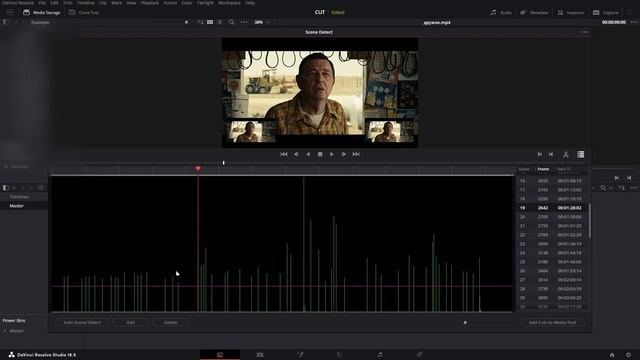The height and width of the screenshot is (360, 640).
Task: Open the Edit menu
Action: pyautogui.click(x=54, y=3)
